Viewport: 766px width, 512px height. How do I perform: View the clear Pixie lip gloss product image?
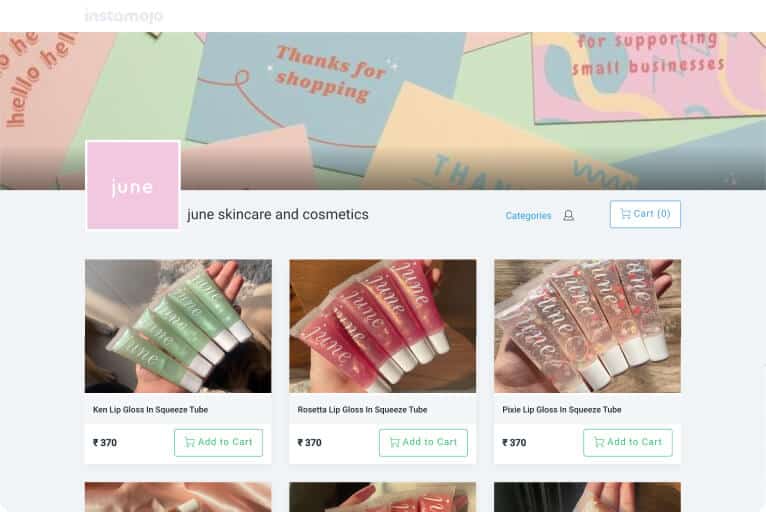click(x=587, y=326)
